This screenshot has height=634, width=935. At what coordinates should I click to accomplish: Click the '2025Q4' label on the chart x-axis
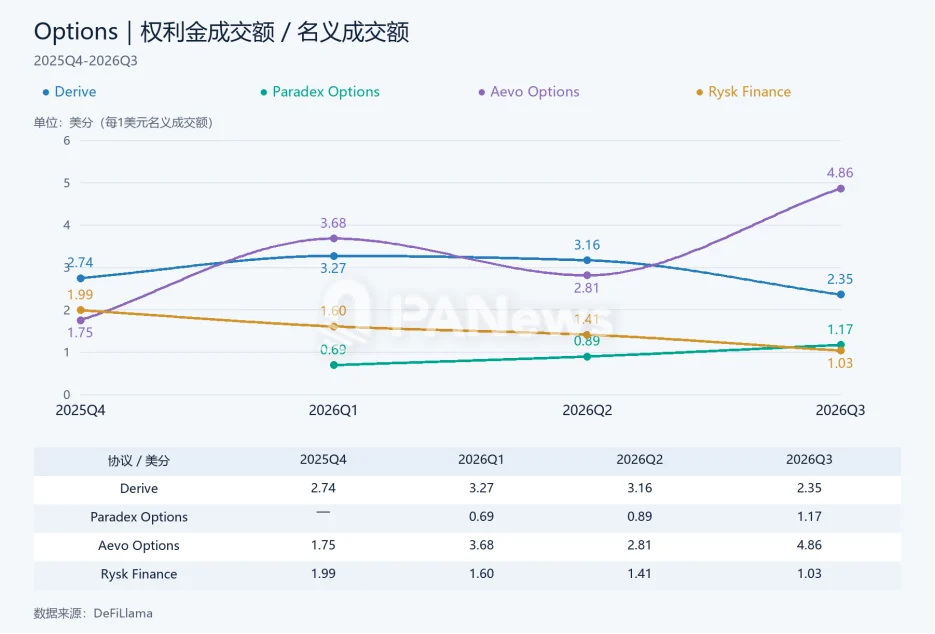coord(81,410)
